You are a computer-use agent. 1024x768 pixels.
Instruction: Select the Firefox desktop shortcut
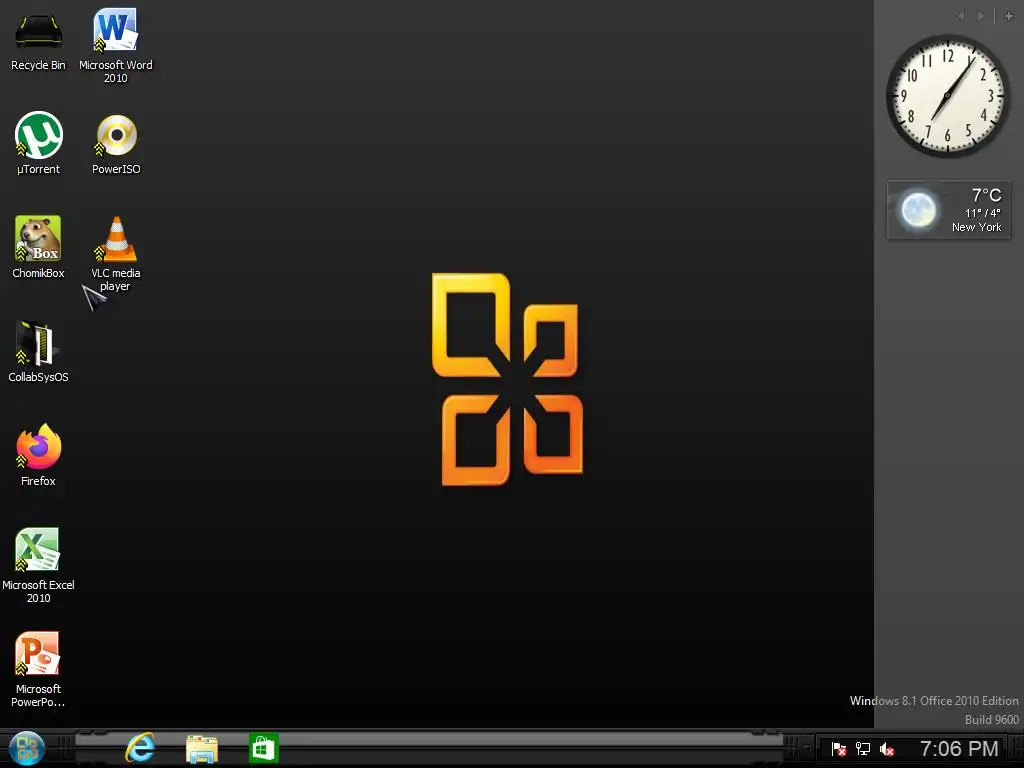(x=39, y=455)
